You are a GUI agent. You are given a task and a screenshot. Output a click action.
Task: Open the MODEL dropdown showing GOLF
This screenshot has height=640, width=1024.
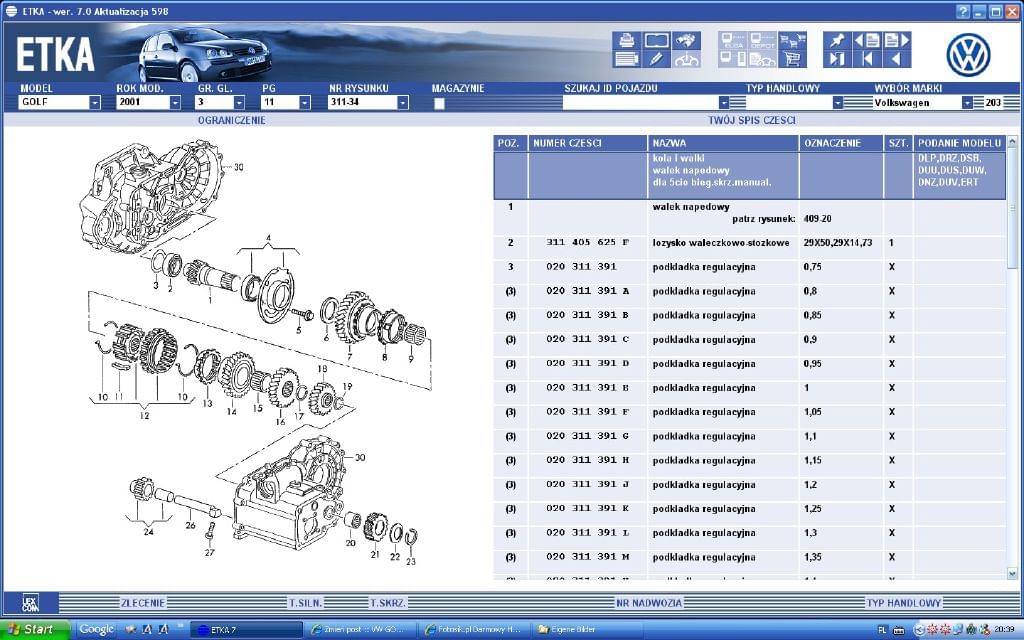[95, 103]
